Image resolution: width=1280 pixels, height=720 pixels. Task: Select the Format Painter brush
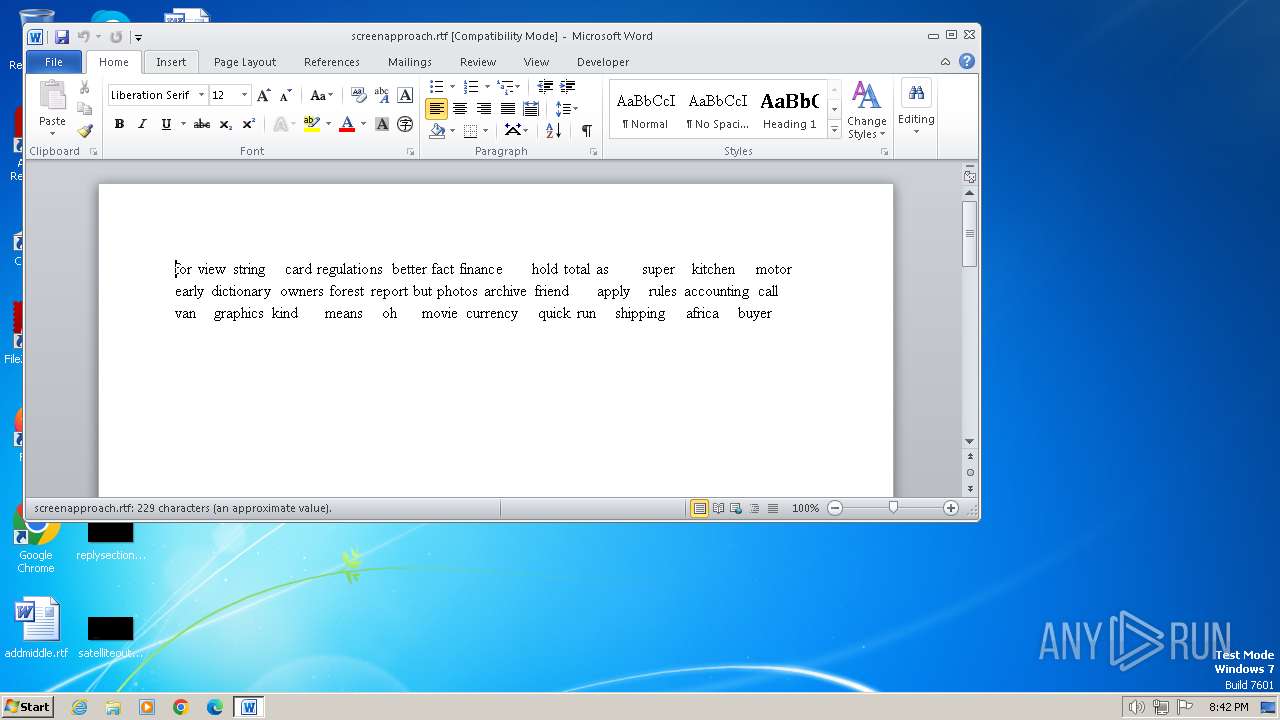click(84, 130)
